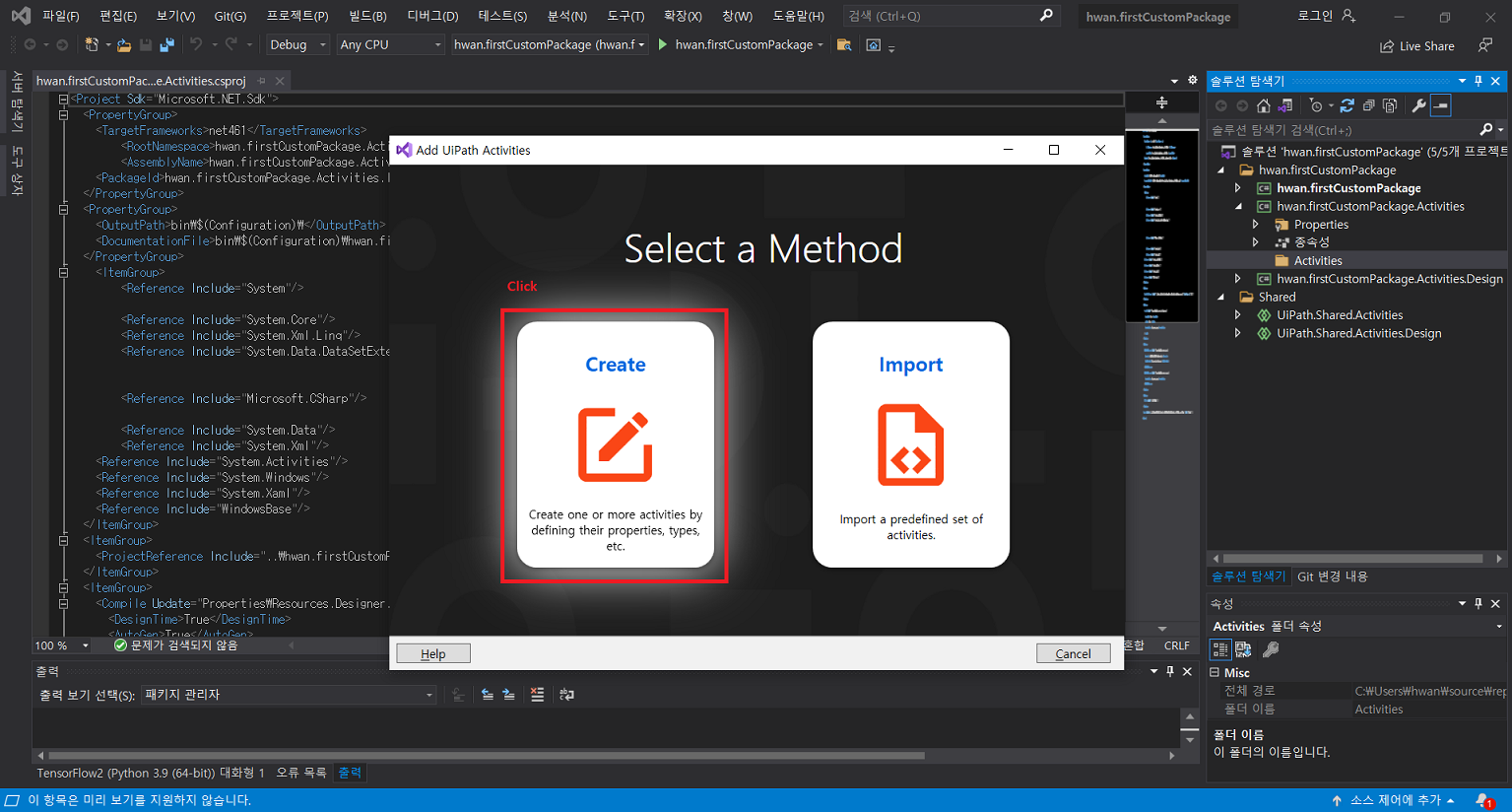Open the Debug configuration dropdown
Viewport: 1512px width, 812px height.
(297, 44)
